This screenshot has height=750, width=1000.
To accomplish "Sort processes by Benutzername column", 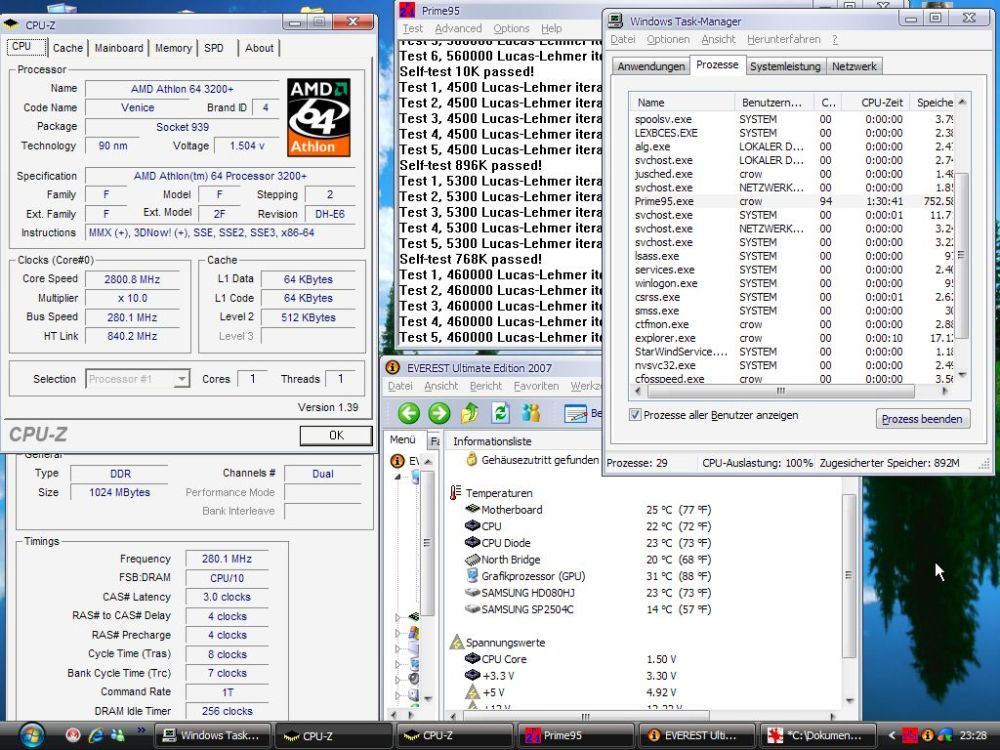I will 774,102.
